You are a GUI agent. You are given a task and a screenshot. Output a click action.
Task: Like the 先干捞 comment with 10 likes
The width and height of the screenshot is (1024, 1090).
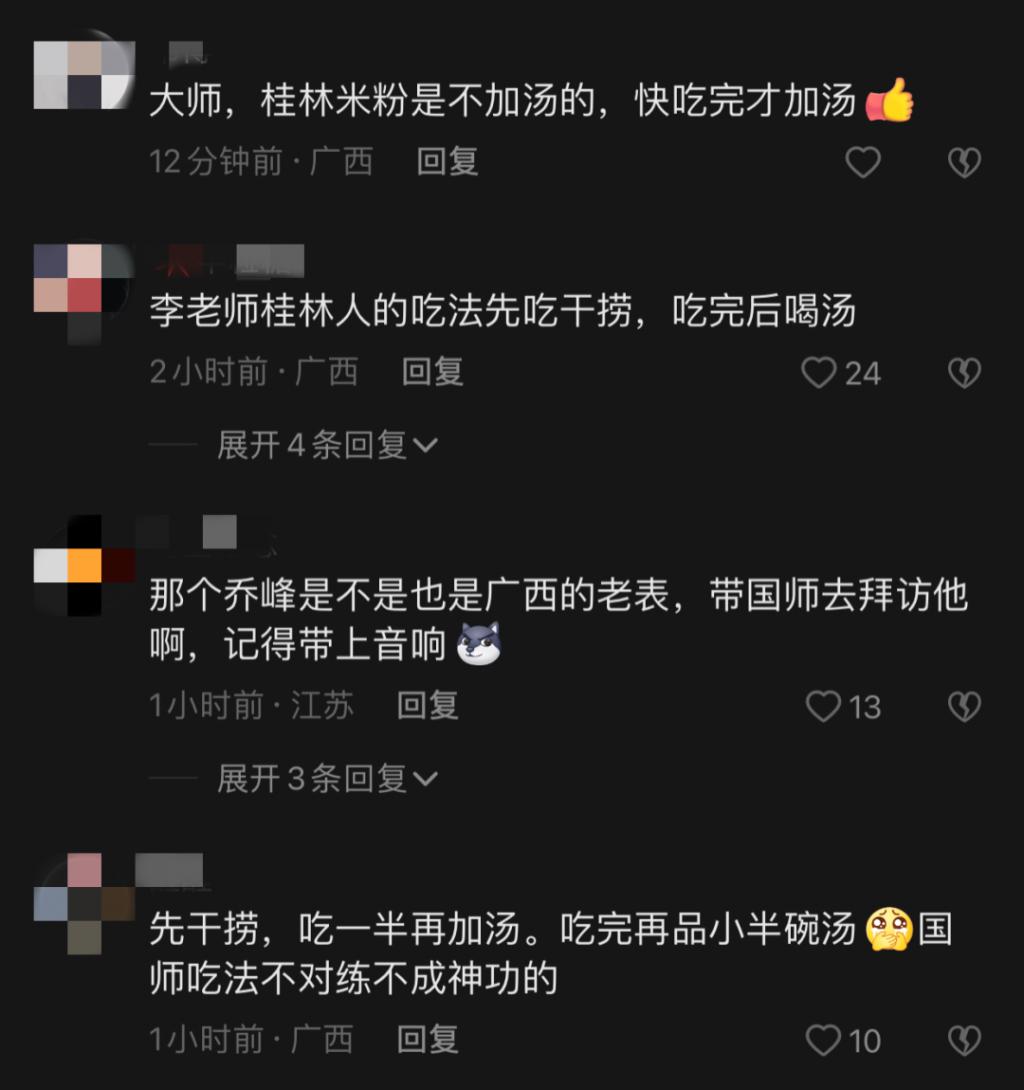point(823,1040)
